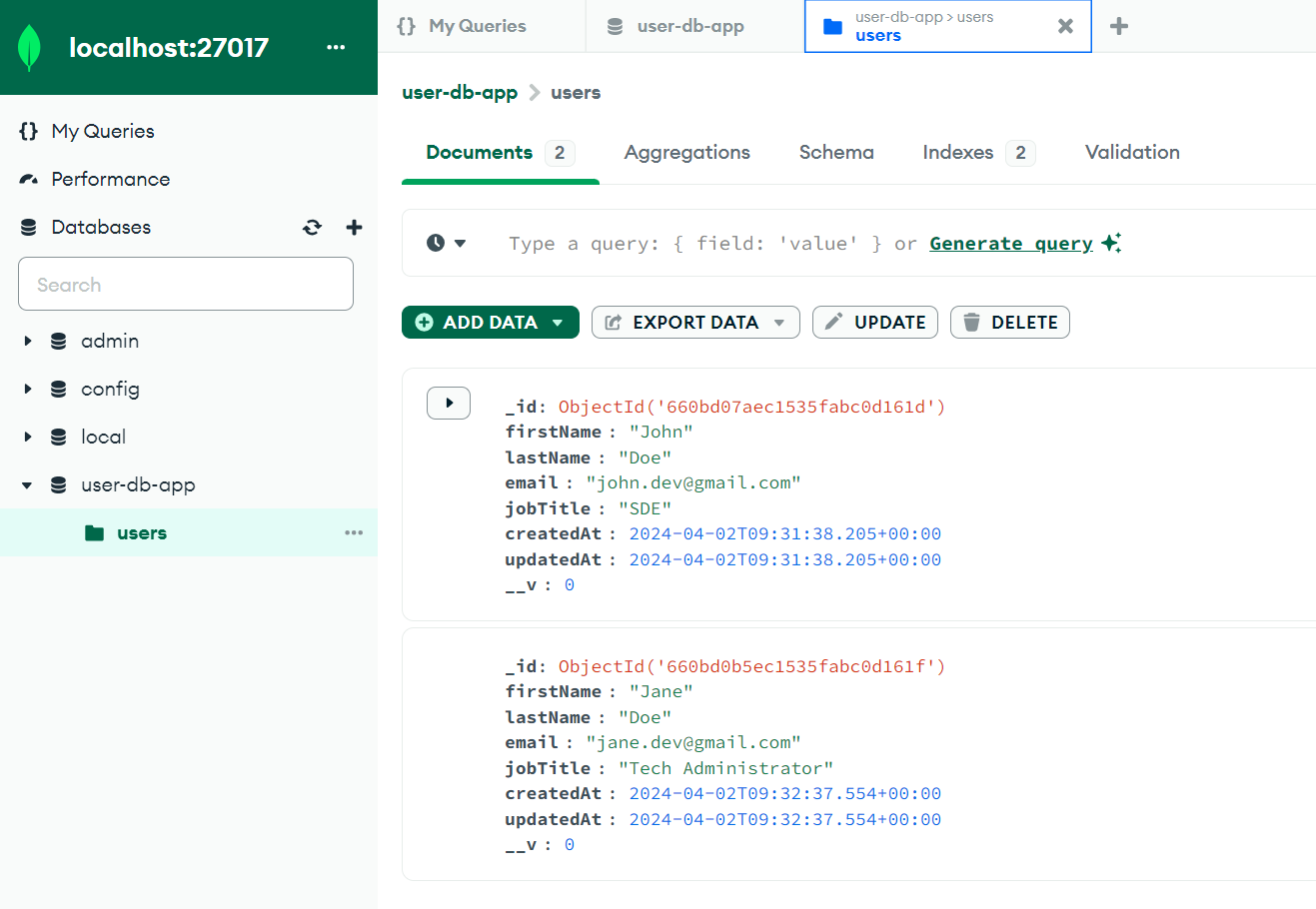Click the Performance gauge icon in sidebar
Image resolution: width=1316 pixels, height=909 pixels.
pyautogui.click(x=29, y=180)
